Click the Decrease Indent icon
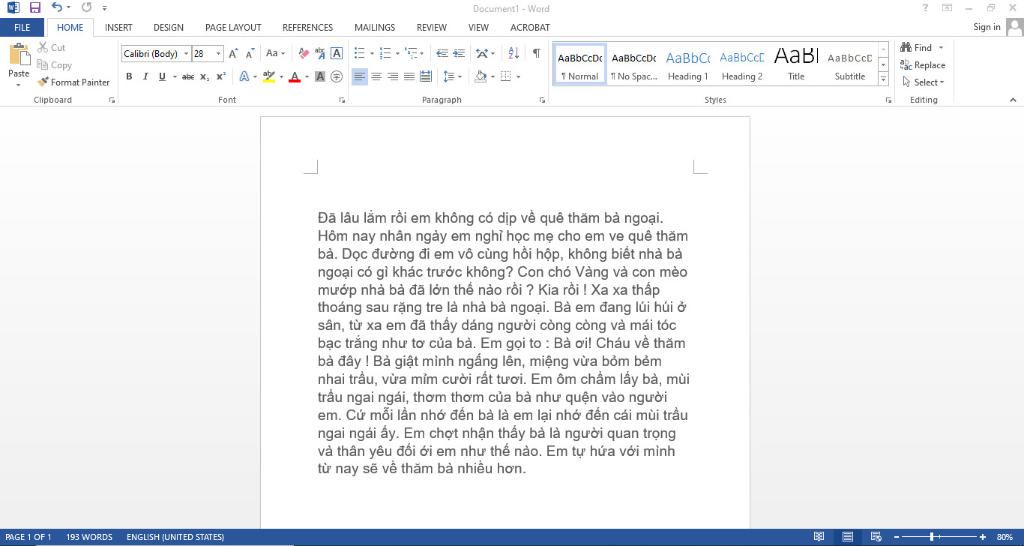The height and width of the screenshot is (546, 1024). coord(442,54)
